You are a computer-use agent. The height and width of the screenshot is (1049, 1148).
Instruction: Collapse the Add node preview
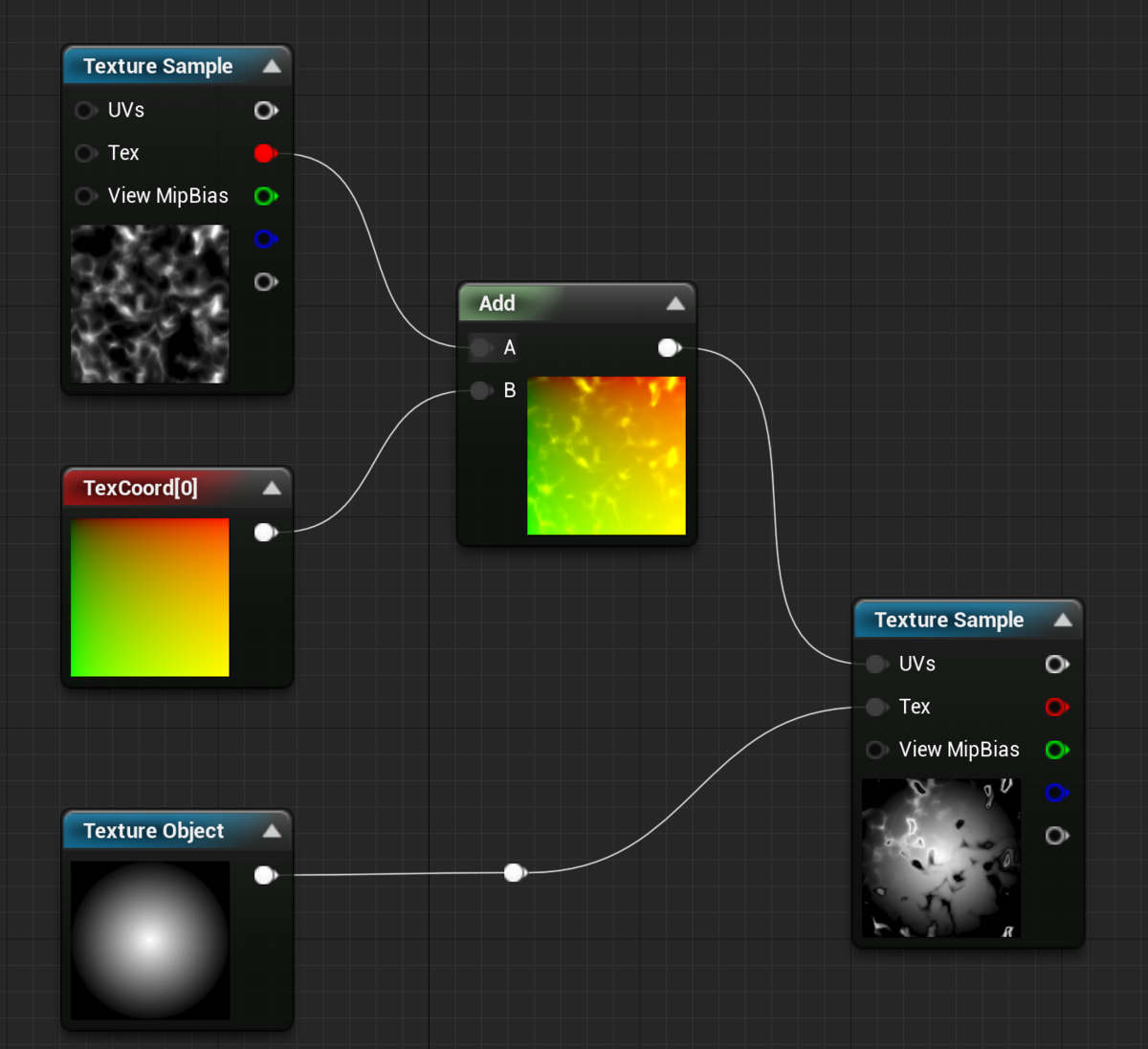click(x=675, y=303)
